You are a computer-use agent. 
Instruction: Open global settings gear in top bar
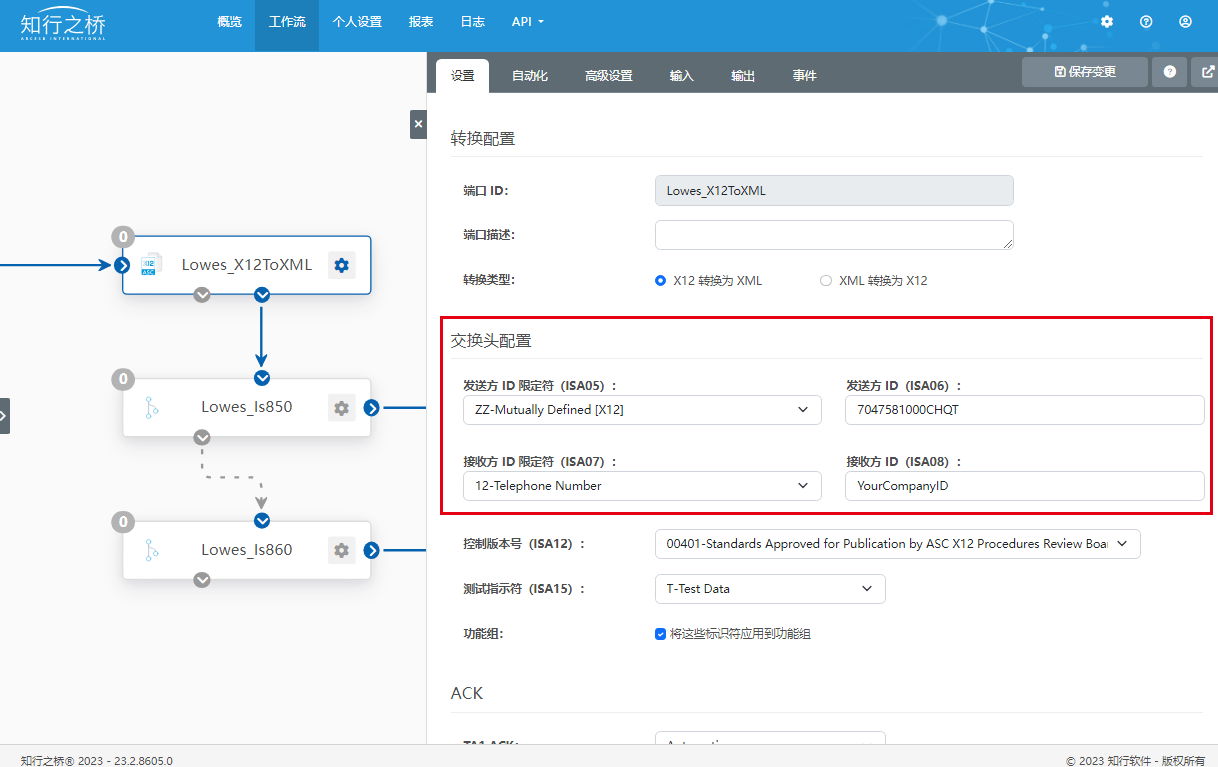pos(1106,21)
